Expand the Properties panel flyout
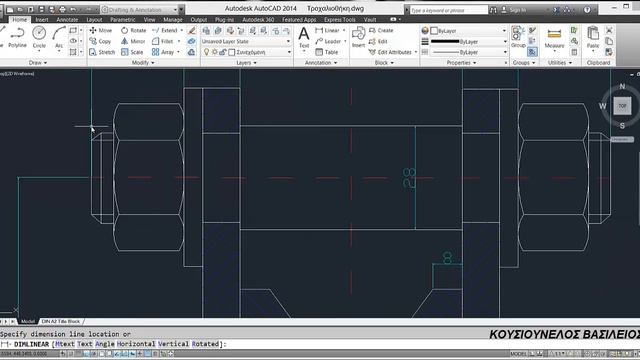This screenshot has width=640, height=360. tap(461, 62)
